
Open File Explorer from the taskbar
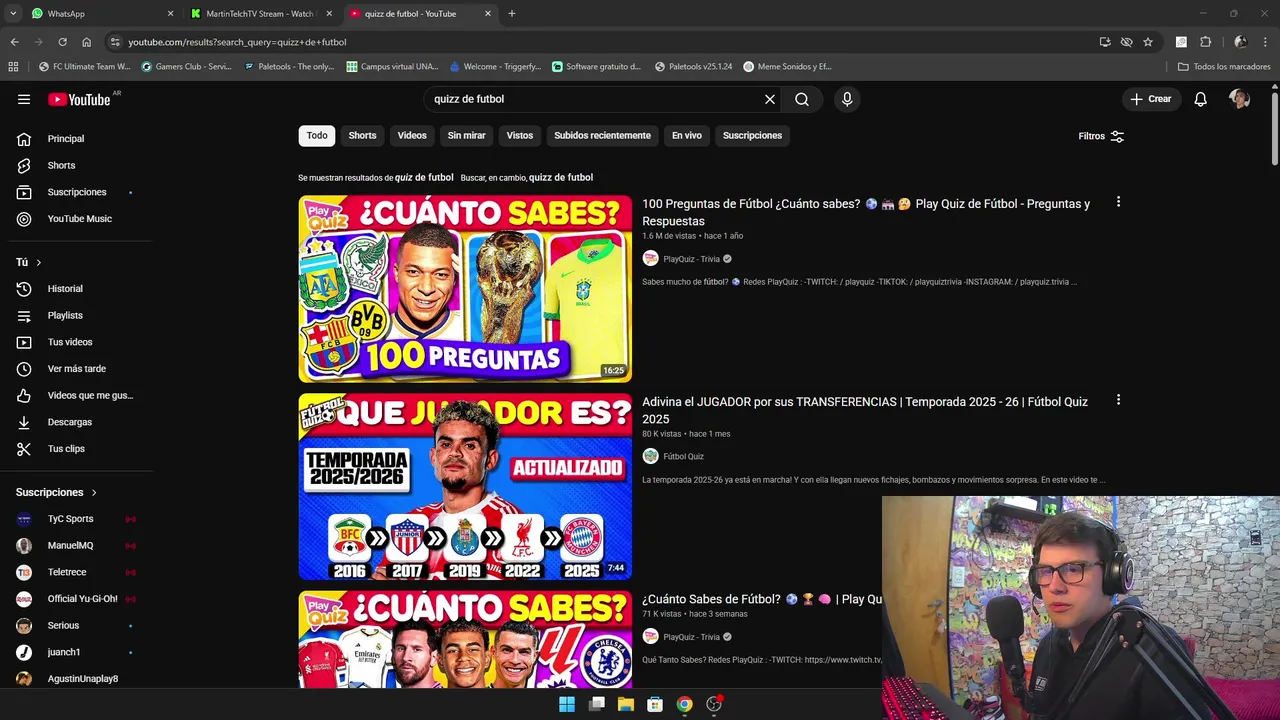tap(626, 704)
